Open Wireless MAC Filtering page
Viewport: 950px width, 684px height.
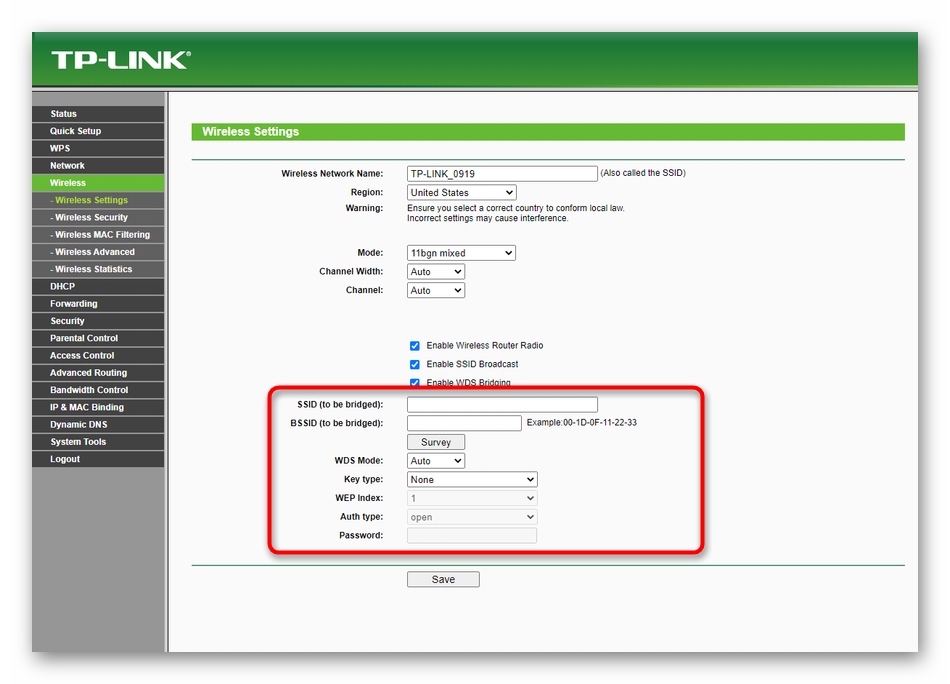(x=102, y=235)
